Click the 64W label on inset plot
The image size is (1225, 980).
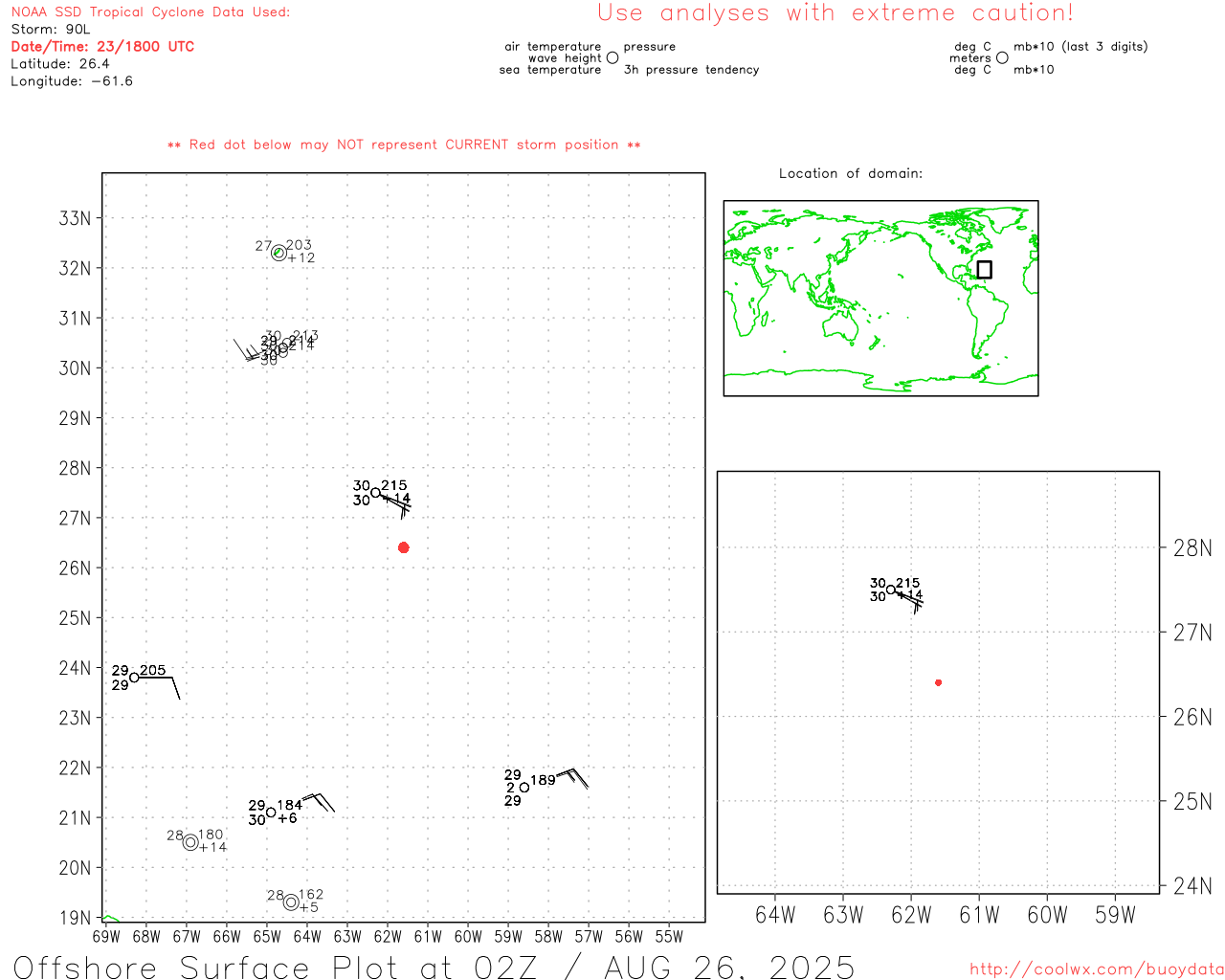point(775,915)
